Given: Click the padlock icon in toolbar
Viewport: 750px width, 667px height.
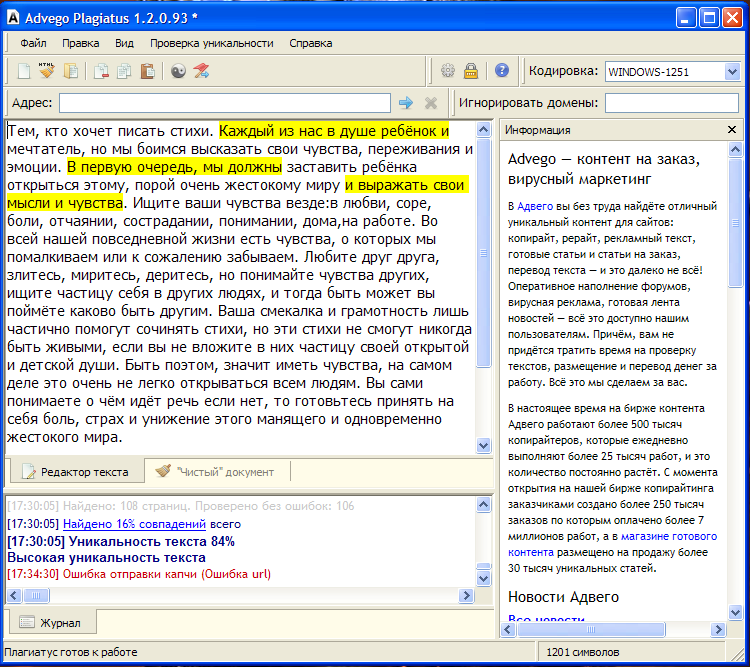Looking at the screenshot, I should pos(471,71).
